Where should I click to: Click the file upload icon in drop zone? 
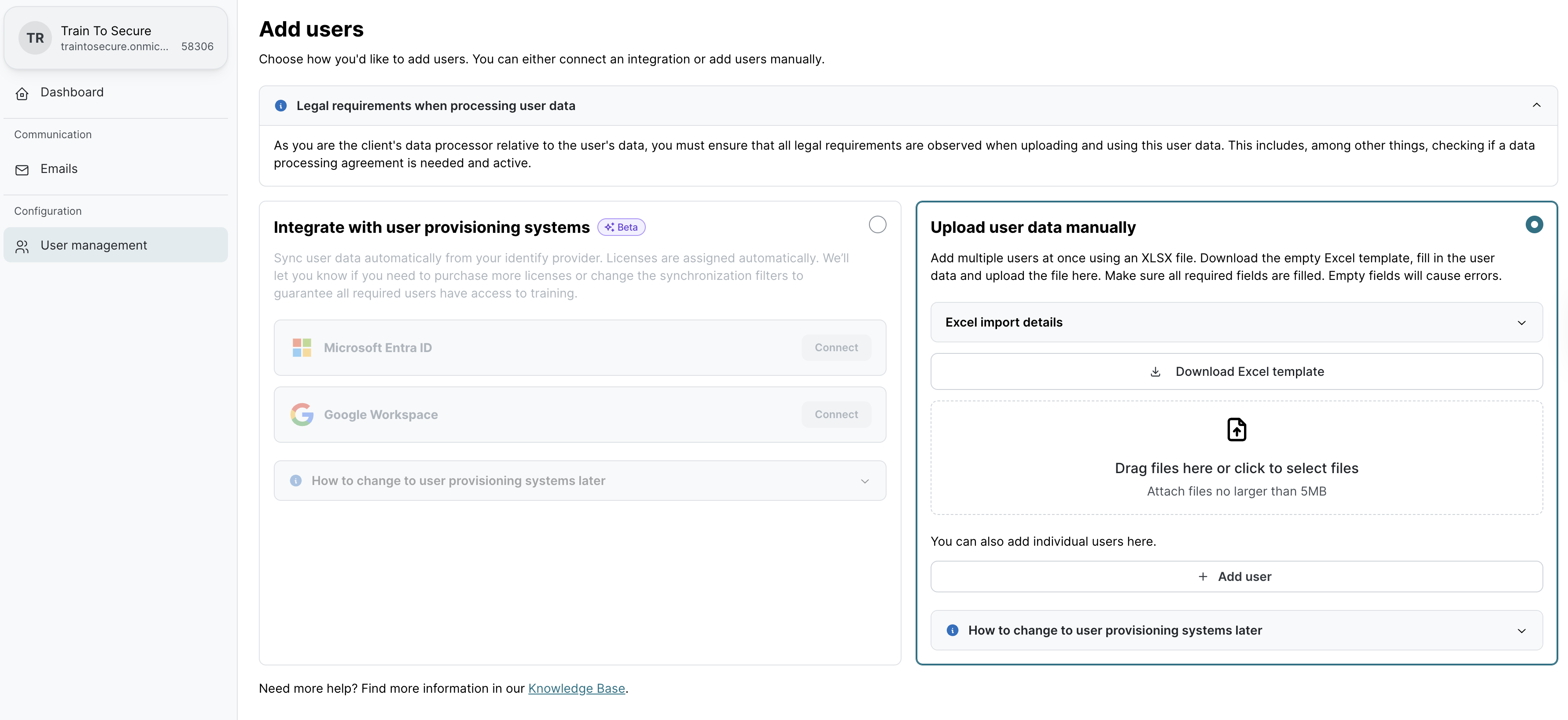click(1236, 429)
